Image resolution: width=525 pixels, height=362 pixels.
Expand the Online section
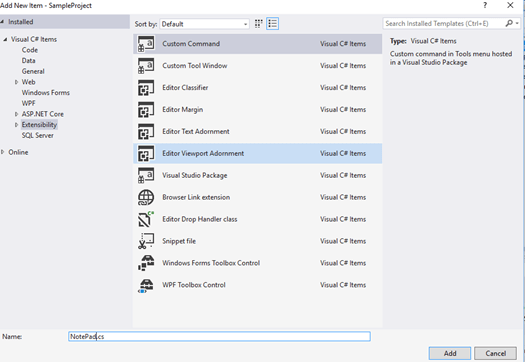pyautogui.click(x=3, y=152)
